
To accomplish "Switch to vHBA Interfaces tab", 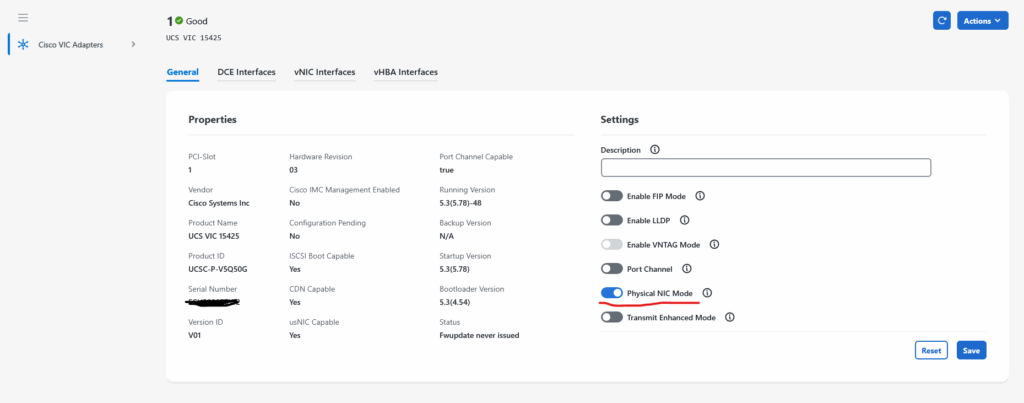I will pyautogui.click(x=406, y=72).
